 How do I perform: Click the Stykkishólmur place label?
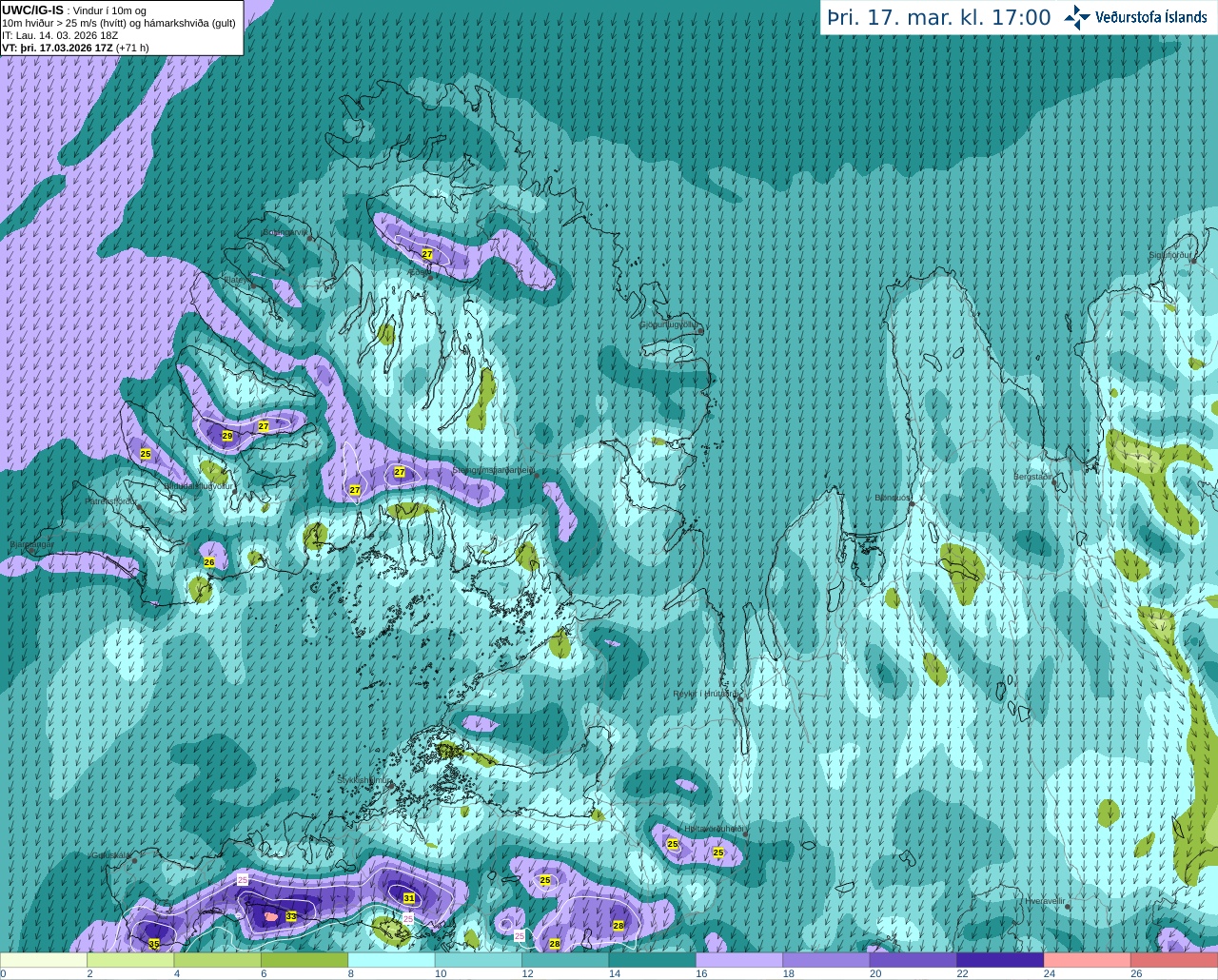coord(363,779)
